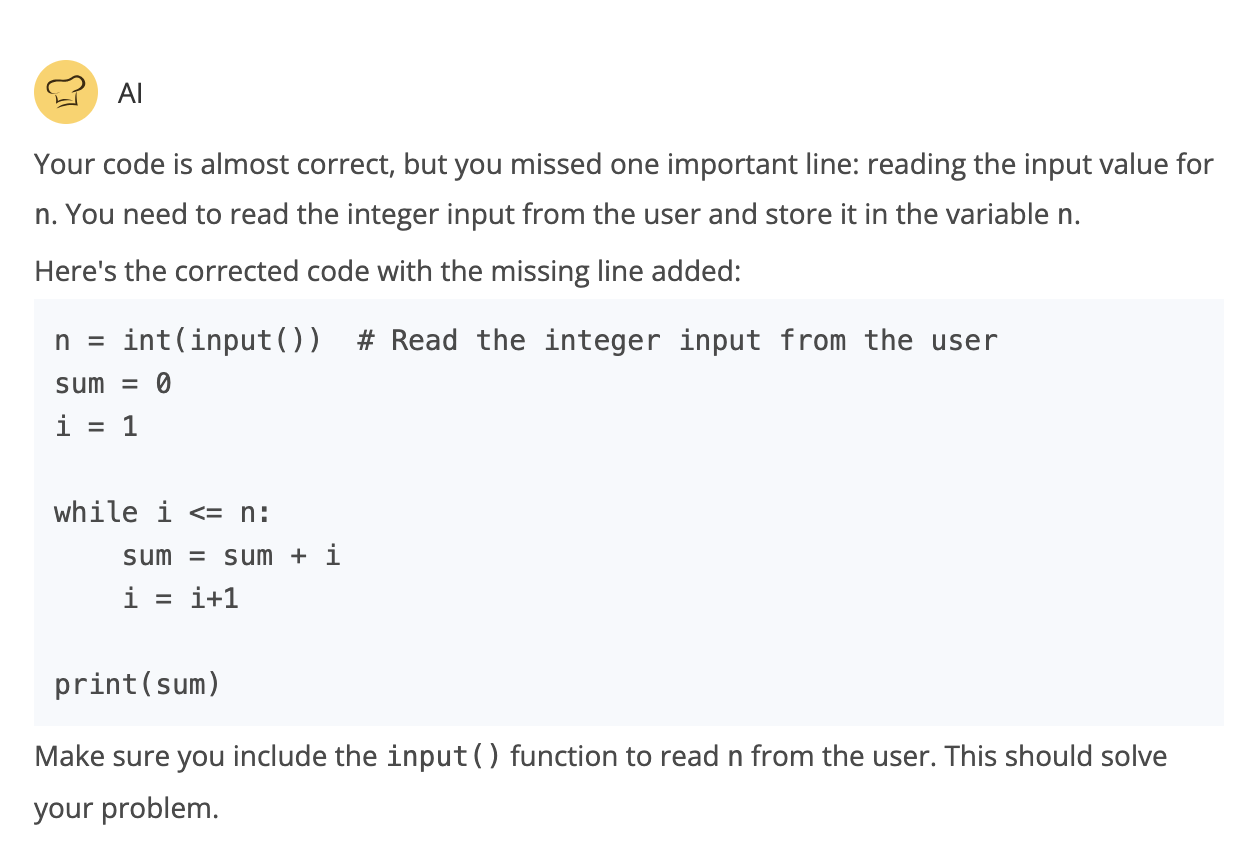Click the "sum = sum + i" code line

(231, 556)
